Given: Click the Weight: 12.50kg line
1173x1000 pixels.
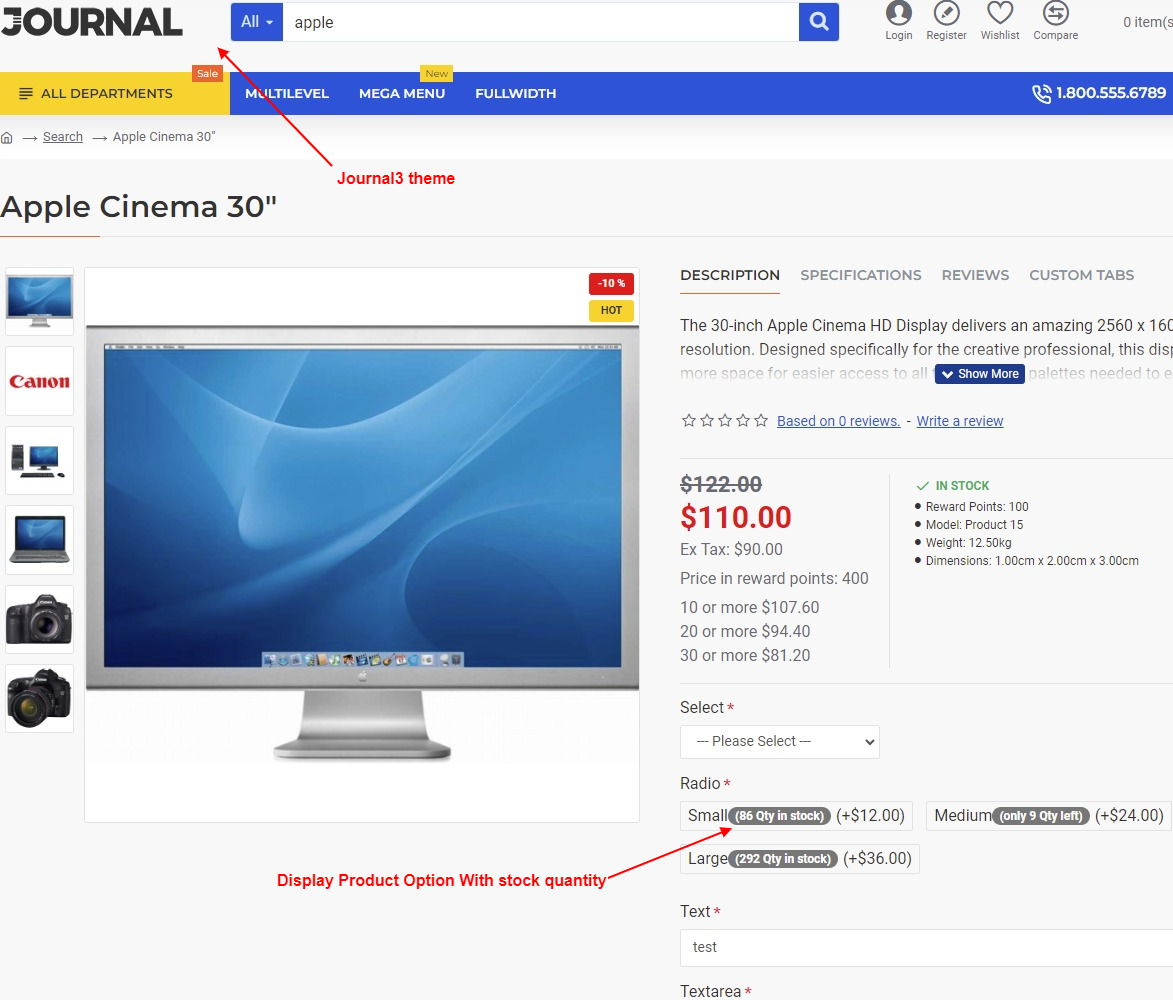Looking at the screenshot, I should pos(968,543).
